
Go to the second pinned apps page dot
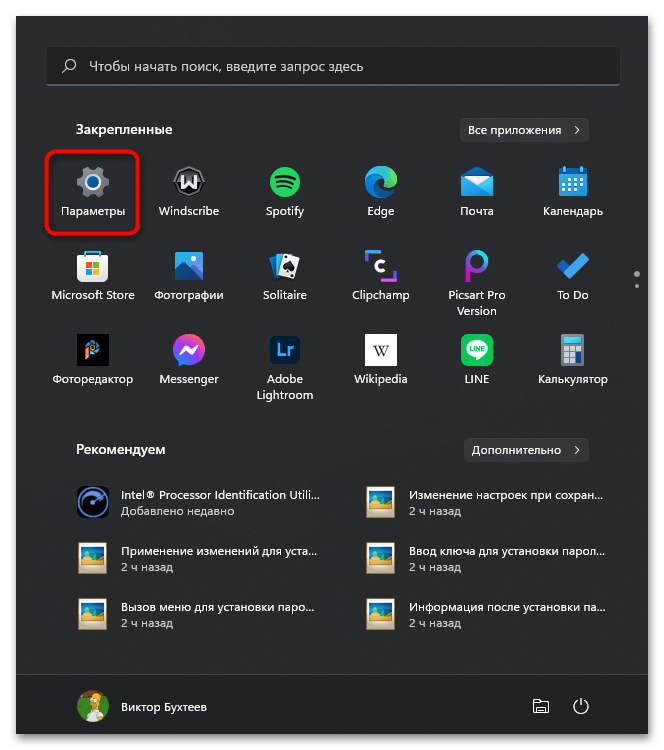pyautogui.click(x=637, y=286)
